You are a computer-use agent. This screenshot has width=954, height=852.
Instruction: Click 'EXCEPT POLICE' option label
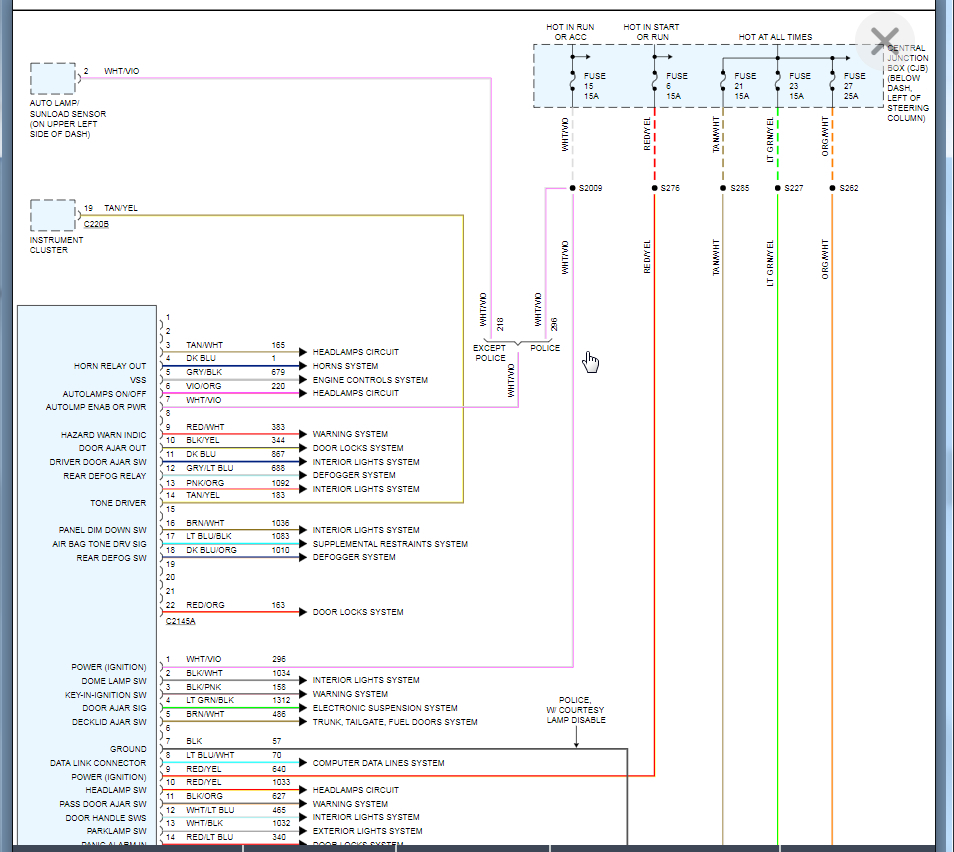(490, 353)
